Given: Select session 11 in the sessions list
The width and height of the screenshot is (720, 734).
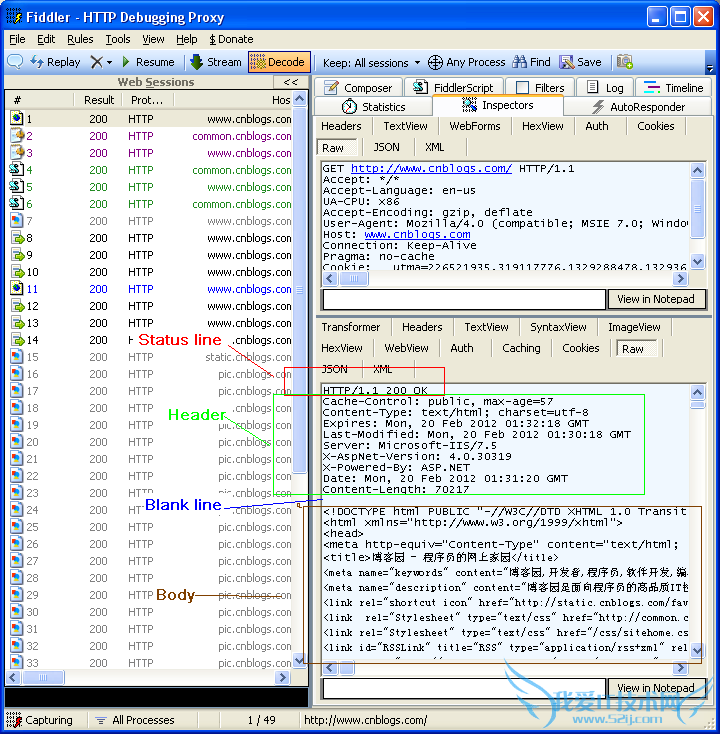Looking at the screenshot, I should 150,289.
